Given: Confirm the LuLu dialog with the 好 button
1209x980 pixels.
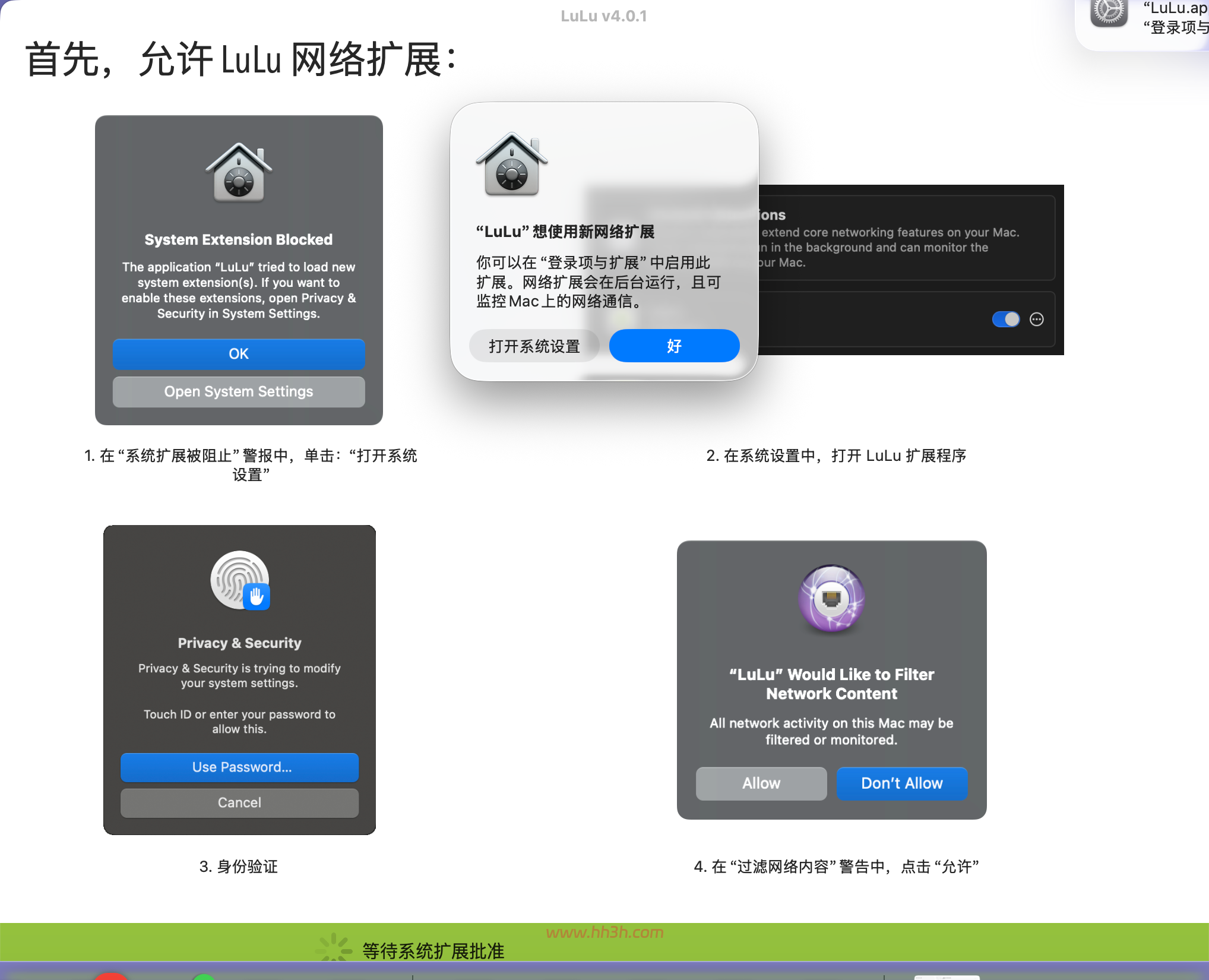Looking at the screenshot, I should pyautogui.click(x=674, y=346).
